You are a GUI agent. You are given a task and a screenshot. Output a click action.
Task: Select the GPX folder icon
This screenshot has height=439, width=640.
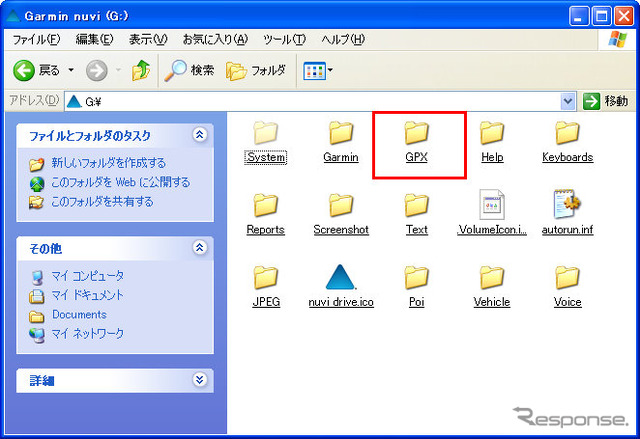coord(416,133)
